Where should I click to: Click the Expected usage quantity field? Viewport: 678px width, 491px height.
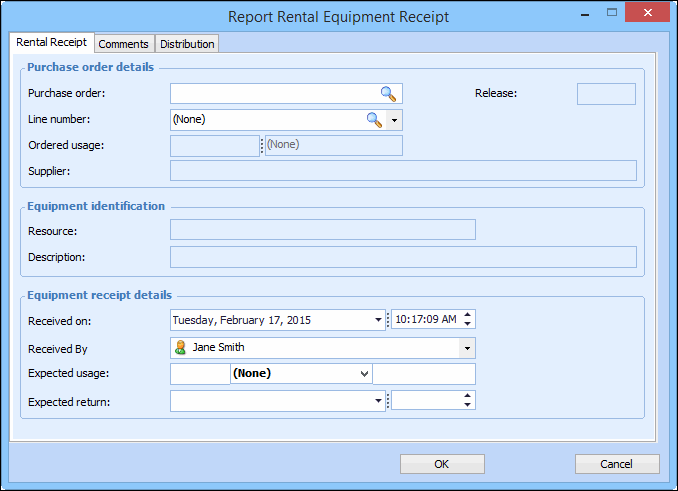point(200,374)
